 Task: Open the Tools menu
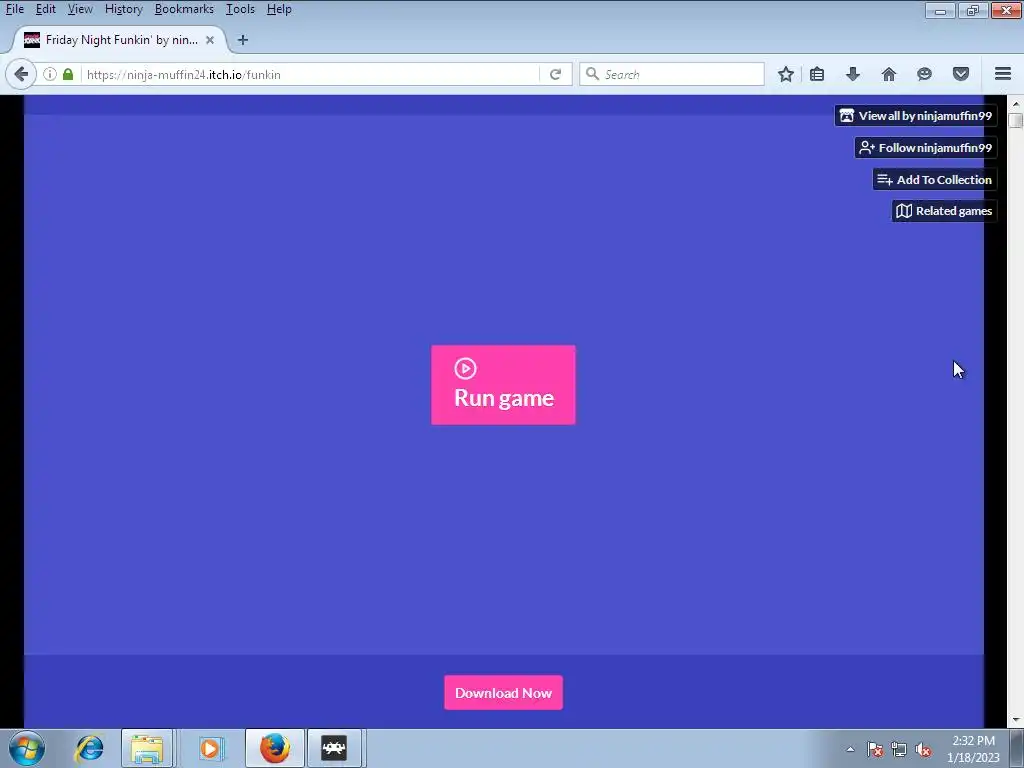[x=240, y=9]
